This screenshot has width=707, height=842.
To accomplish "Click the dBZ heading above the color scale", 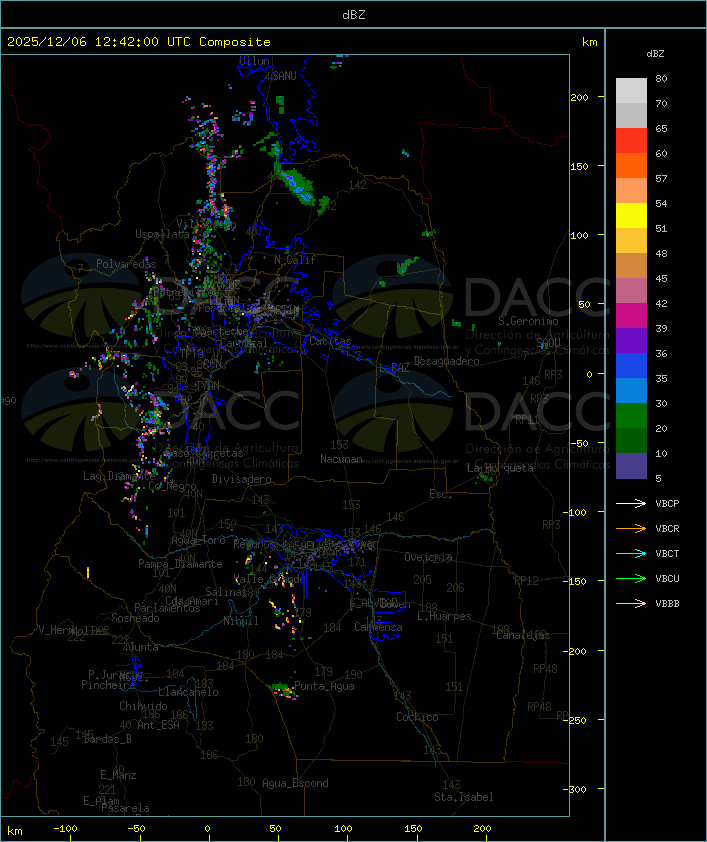I will 655,54.
